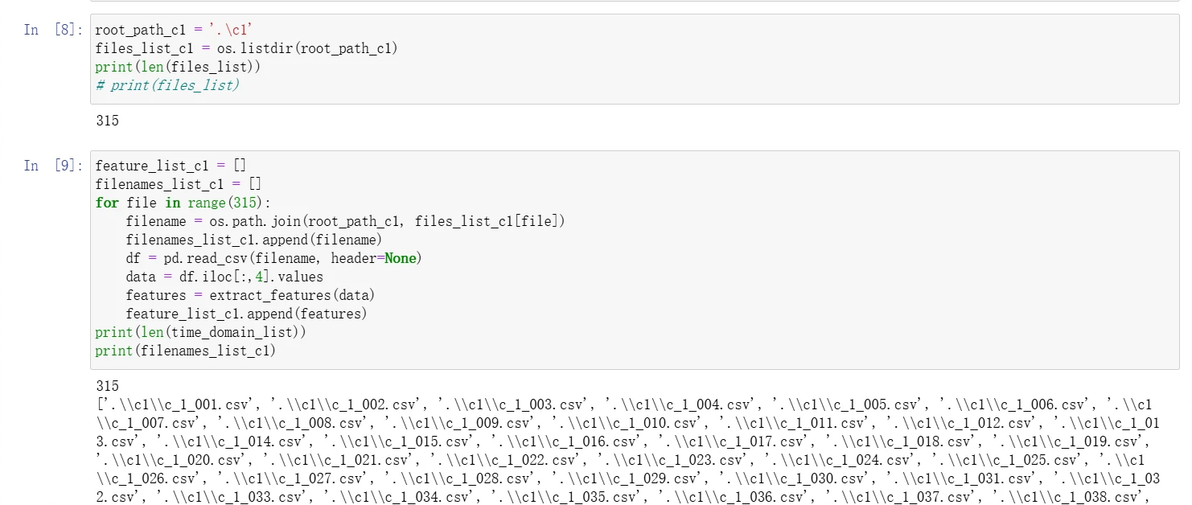Screen dimensions: 1192x505
Task: Click the extract_features(data) line
Action: (x=250, y=295)
